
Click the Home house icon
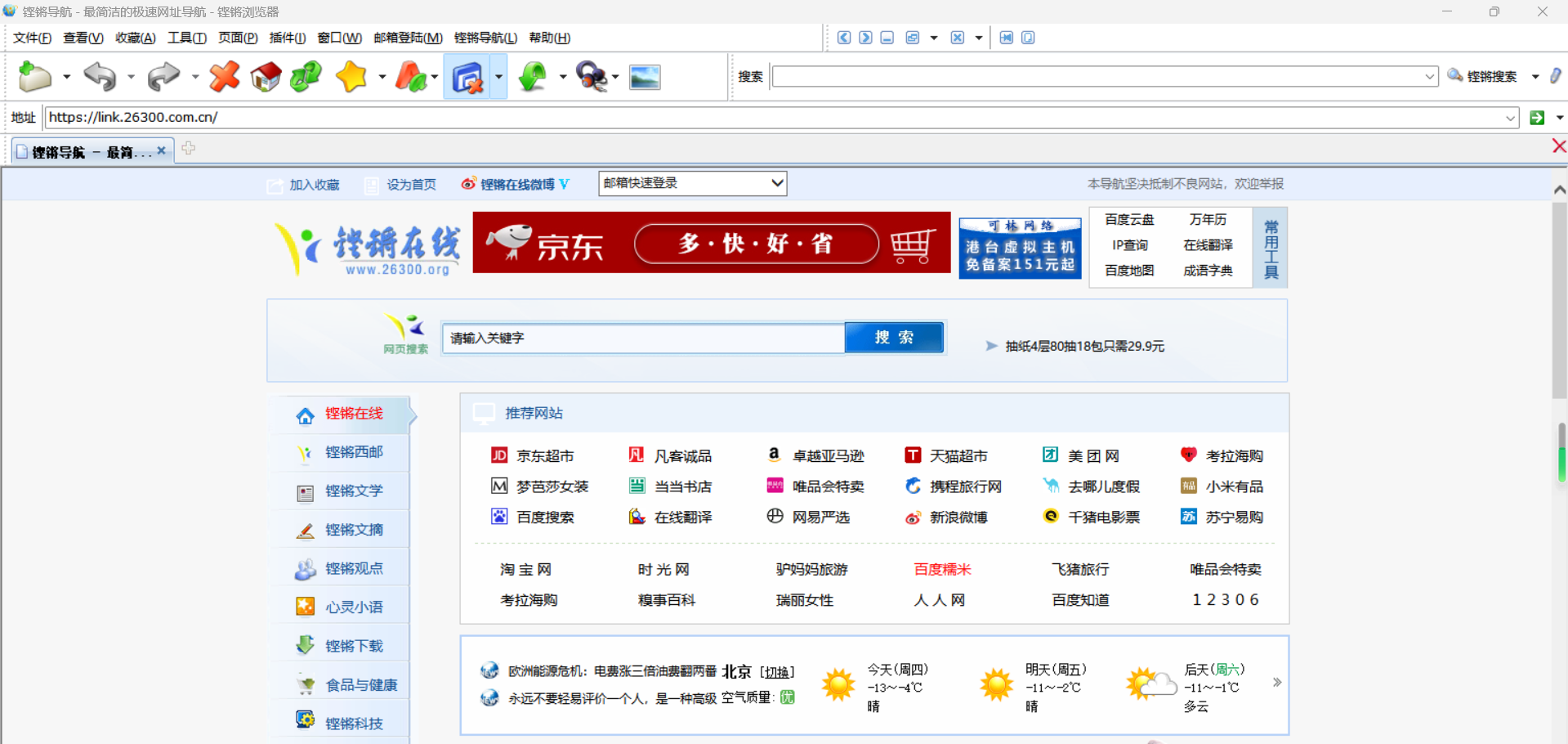pos(266,77)
